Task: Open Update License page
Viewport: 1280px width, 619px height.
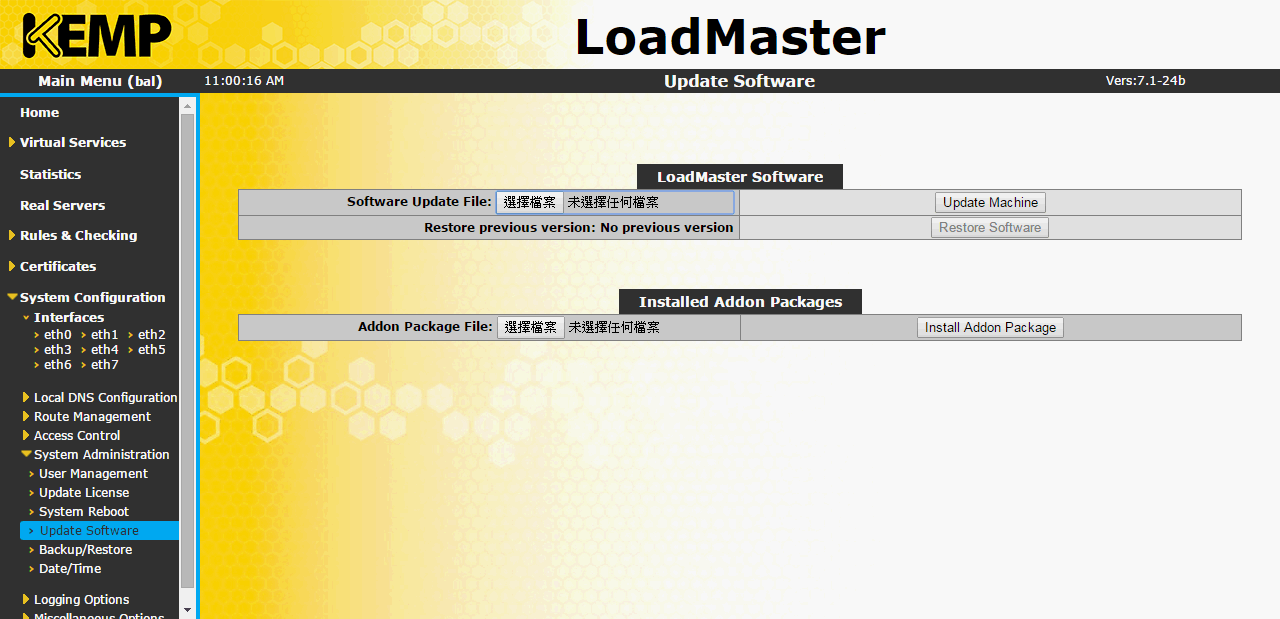Action: [84, 493]
